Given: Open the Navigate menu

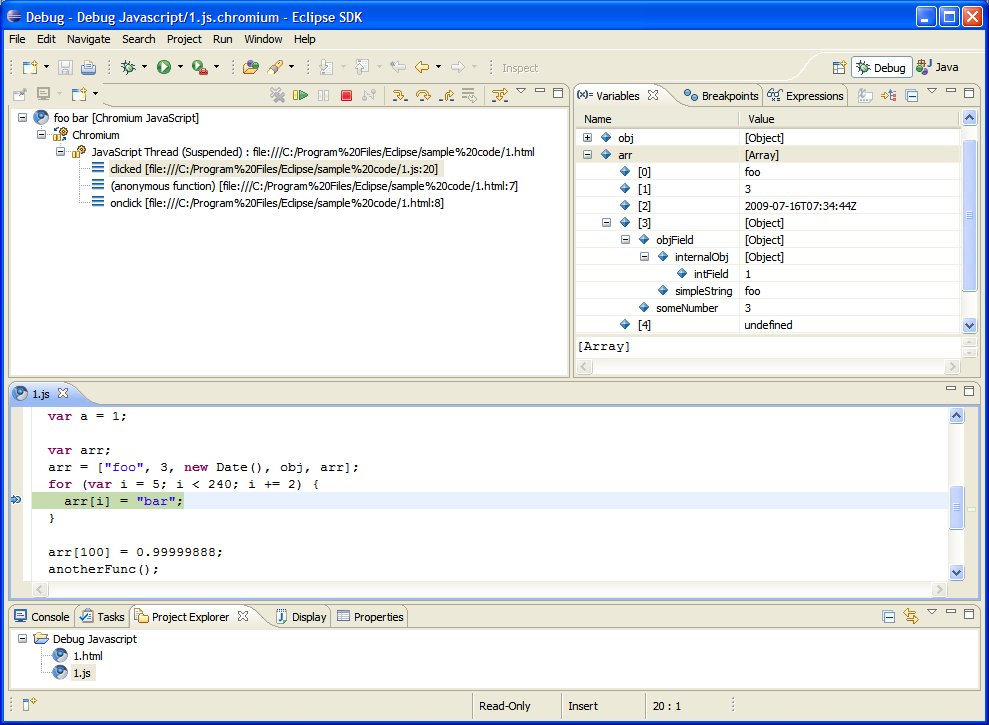Looking at the screenshot, I should [88, 39].
